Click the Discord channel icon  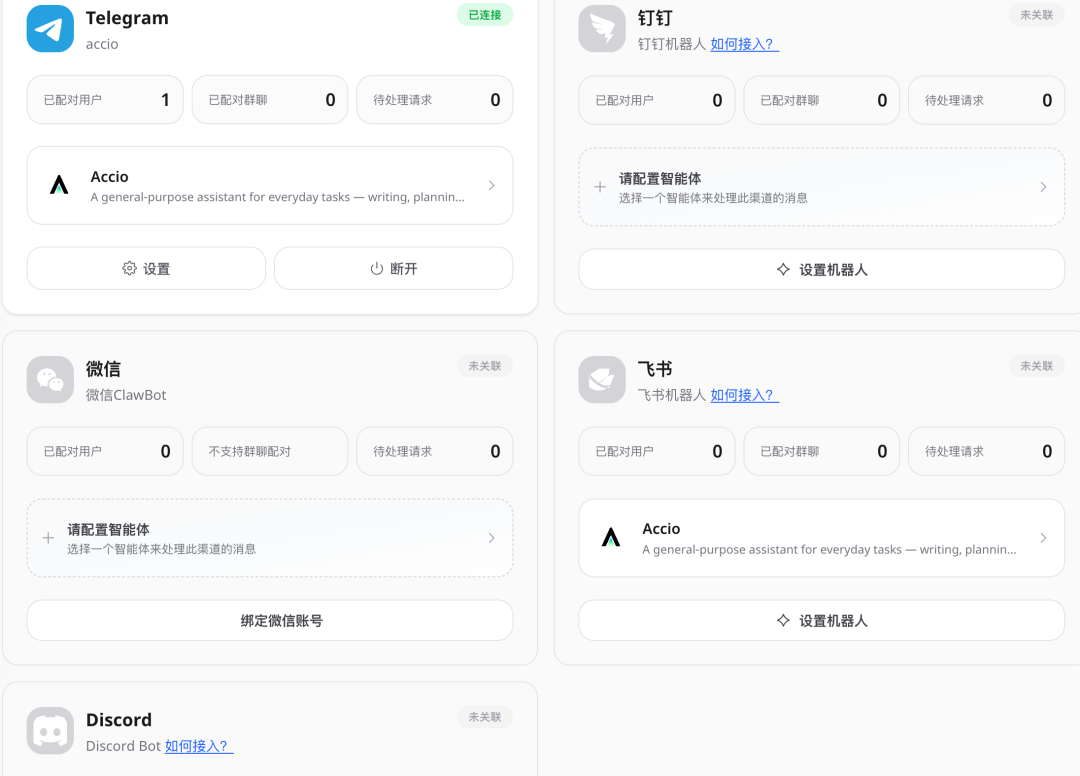tap(50, 730)
